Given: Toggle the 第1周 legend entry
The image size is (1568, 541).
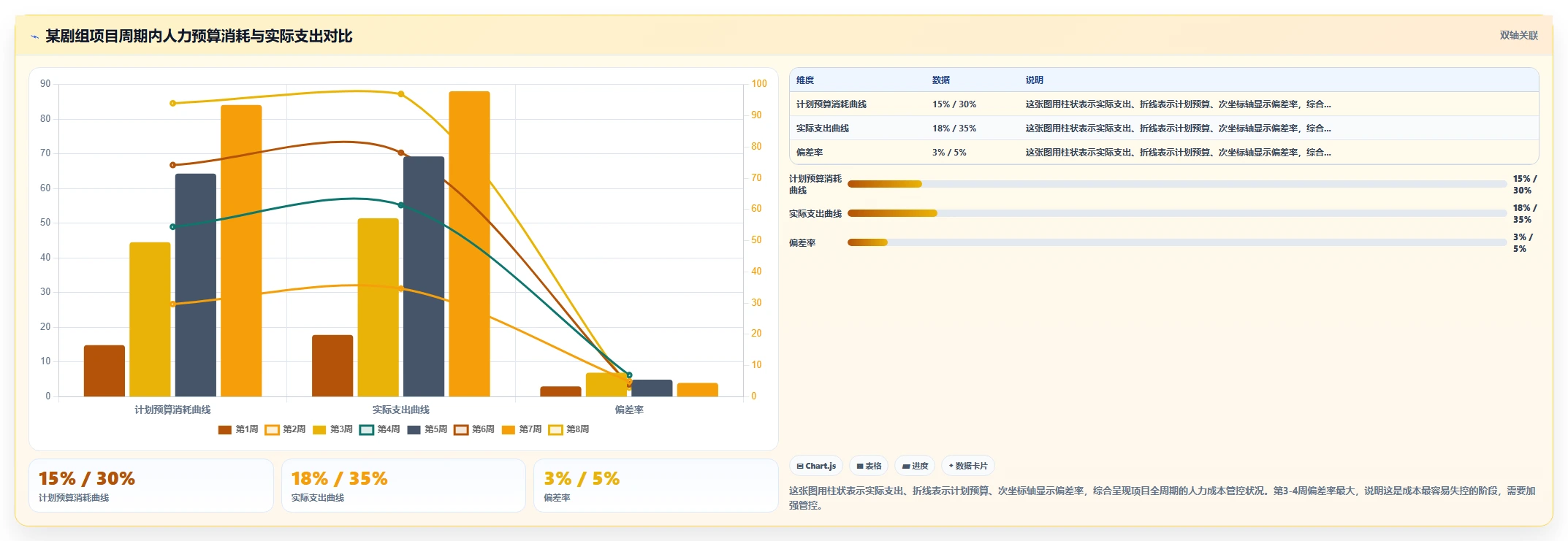Looking at the screenshot, I should [x=238, y=429].
